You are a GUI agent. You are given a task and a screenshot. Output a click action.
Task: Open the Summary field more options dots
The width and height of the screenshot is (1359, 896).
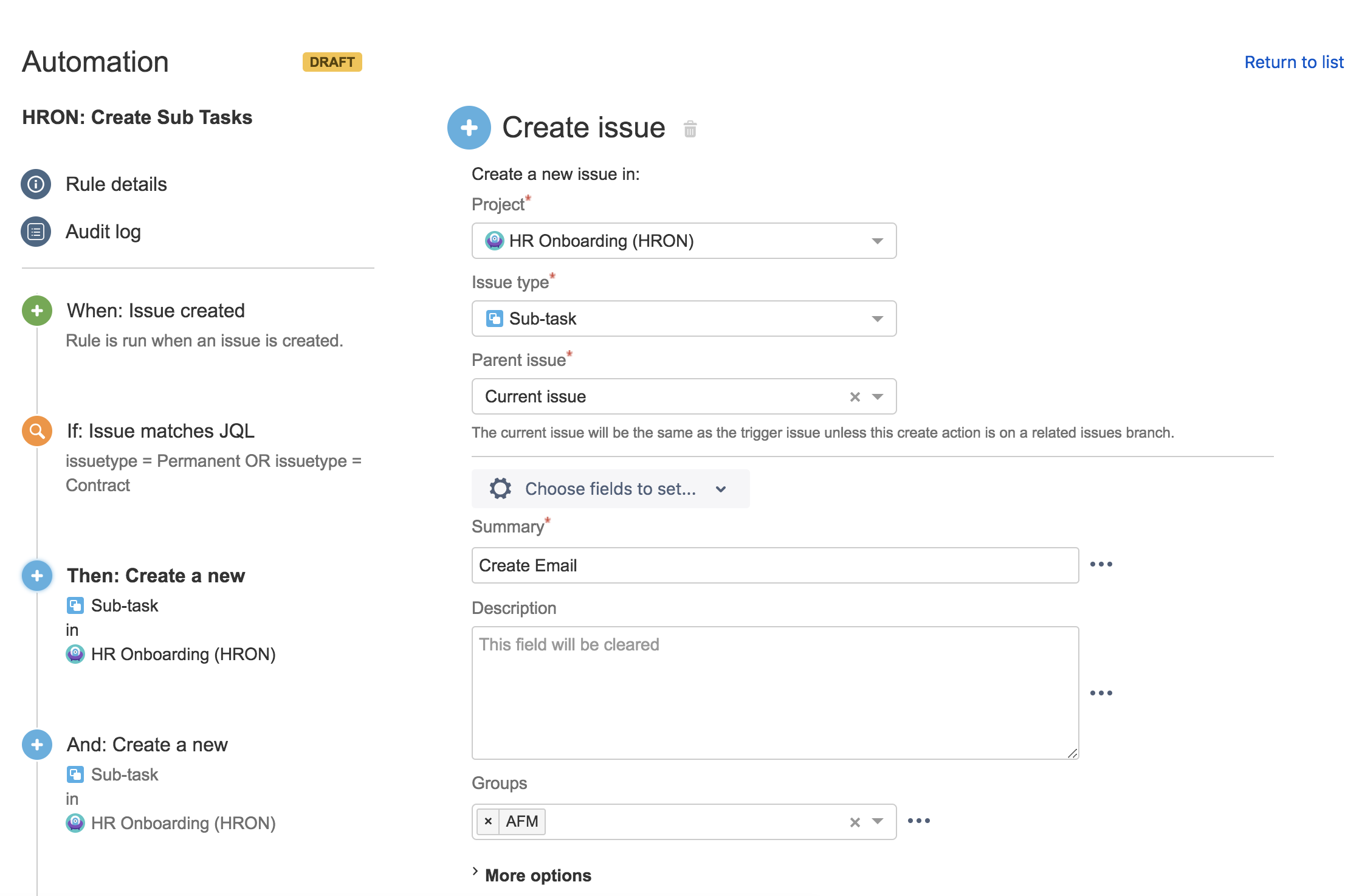click(1101, 565)
